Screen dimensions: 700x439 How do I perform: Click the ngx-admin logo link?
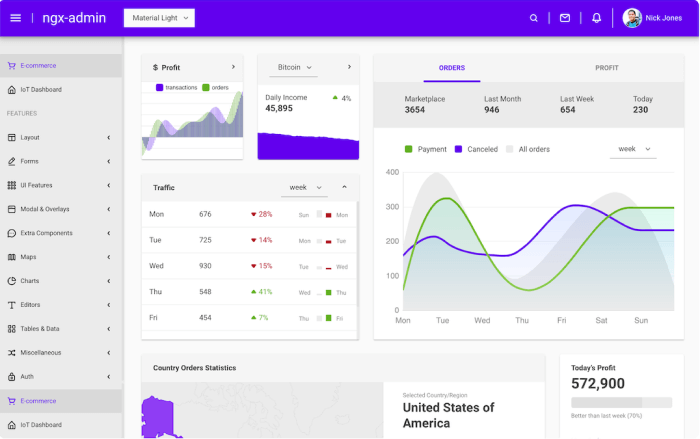[x=74, y=18]
